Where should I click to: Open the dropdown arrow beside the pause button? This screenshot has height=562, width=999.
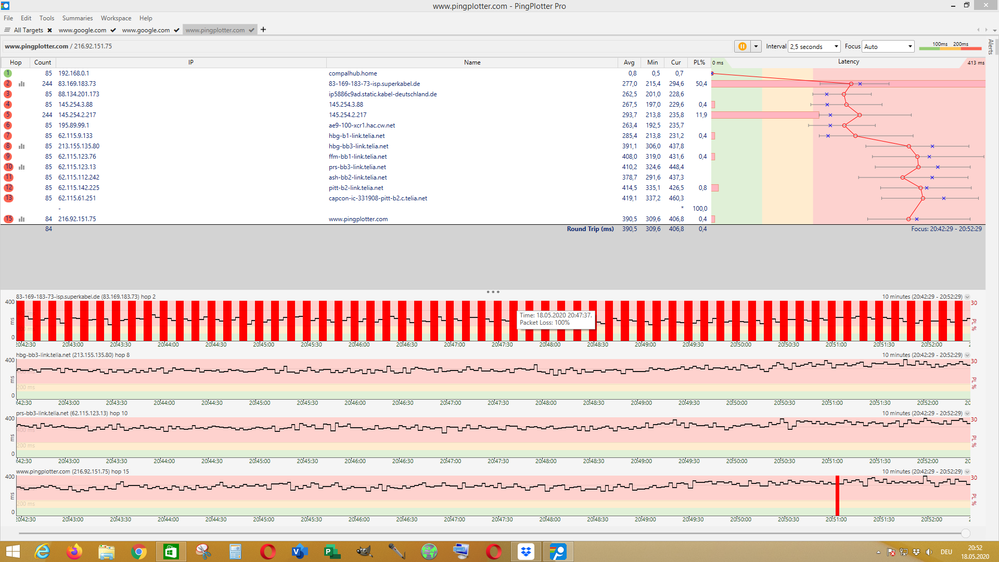tap(756, 47)
